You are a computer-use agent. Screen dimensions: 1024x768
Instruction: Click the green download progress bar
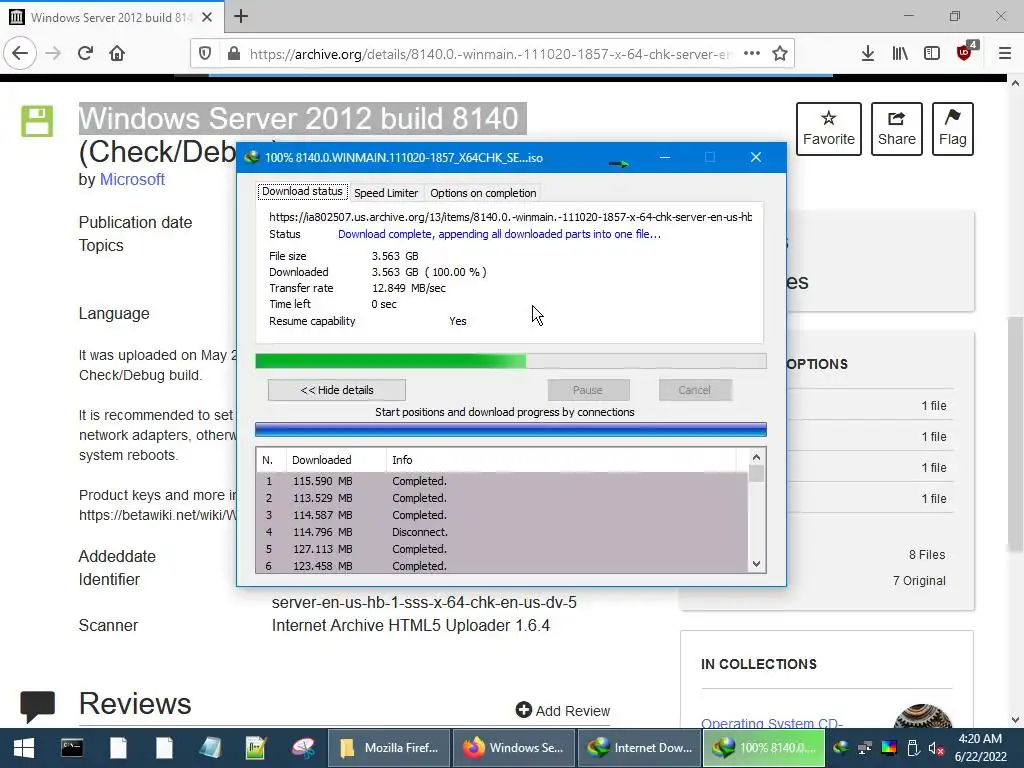click(x=511, y=361)
